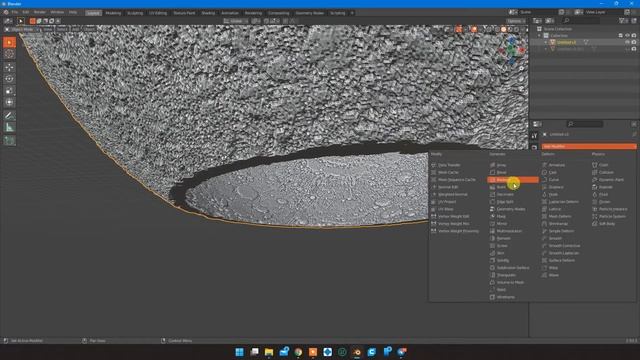This screenshot has height=360, width=640.
Task: Open the viewport Add menu
Action: coord(76,29)
